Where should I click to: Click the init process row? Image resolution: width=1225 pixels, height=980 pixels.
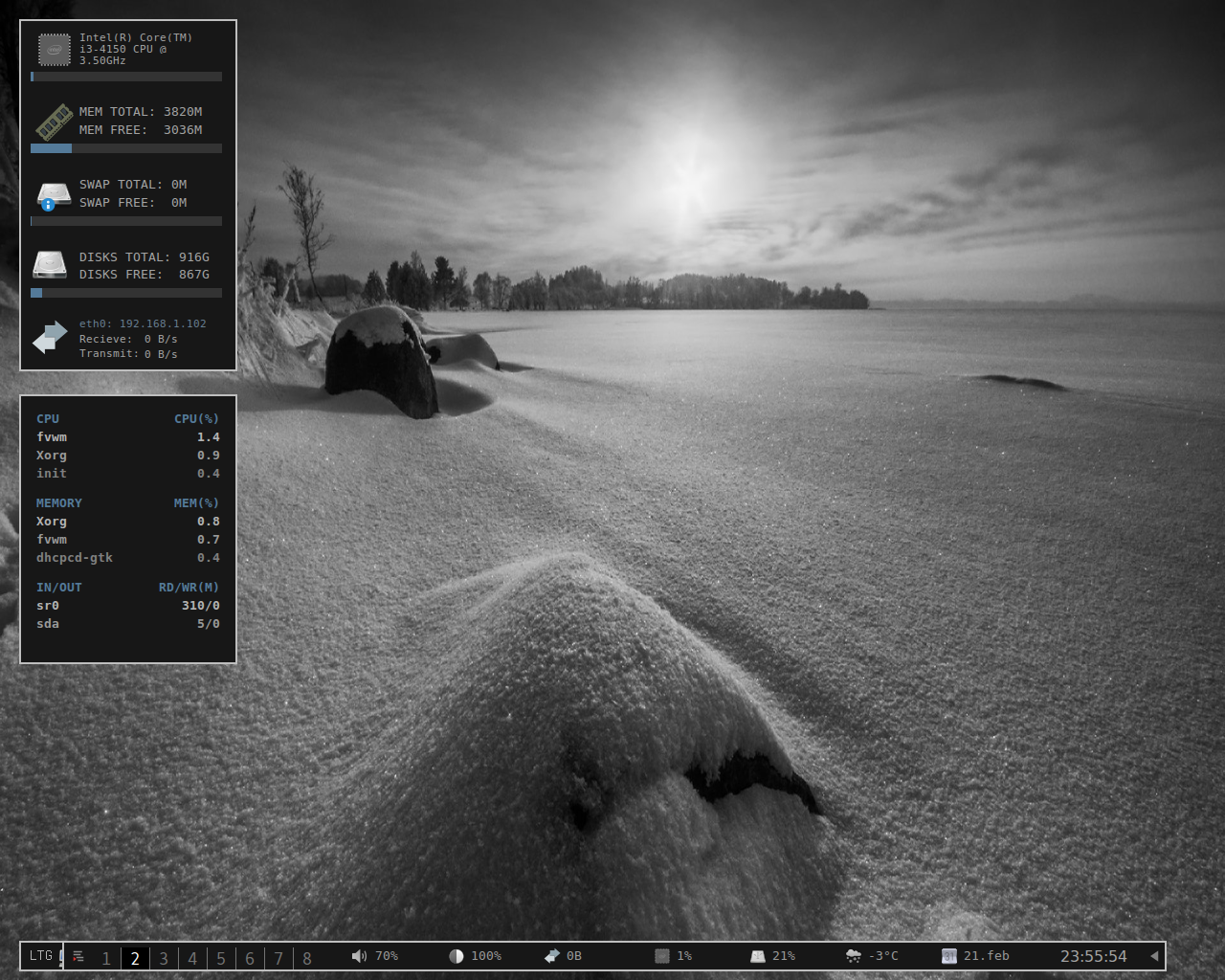point(128,474)
